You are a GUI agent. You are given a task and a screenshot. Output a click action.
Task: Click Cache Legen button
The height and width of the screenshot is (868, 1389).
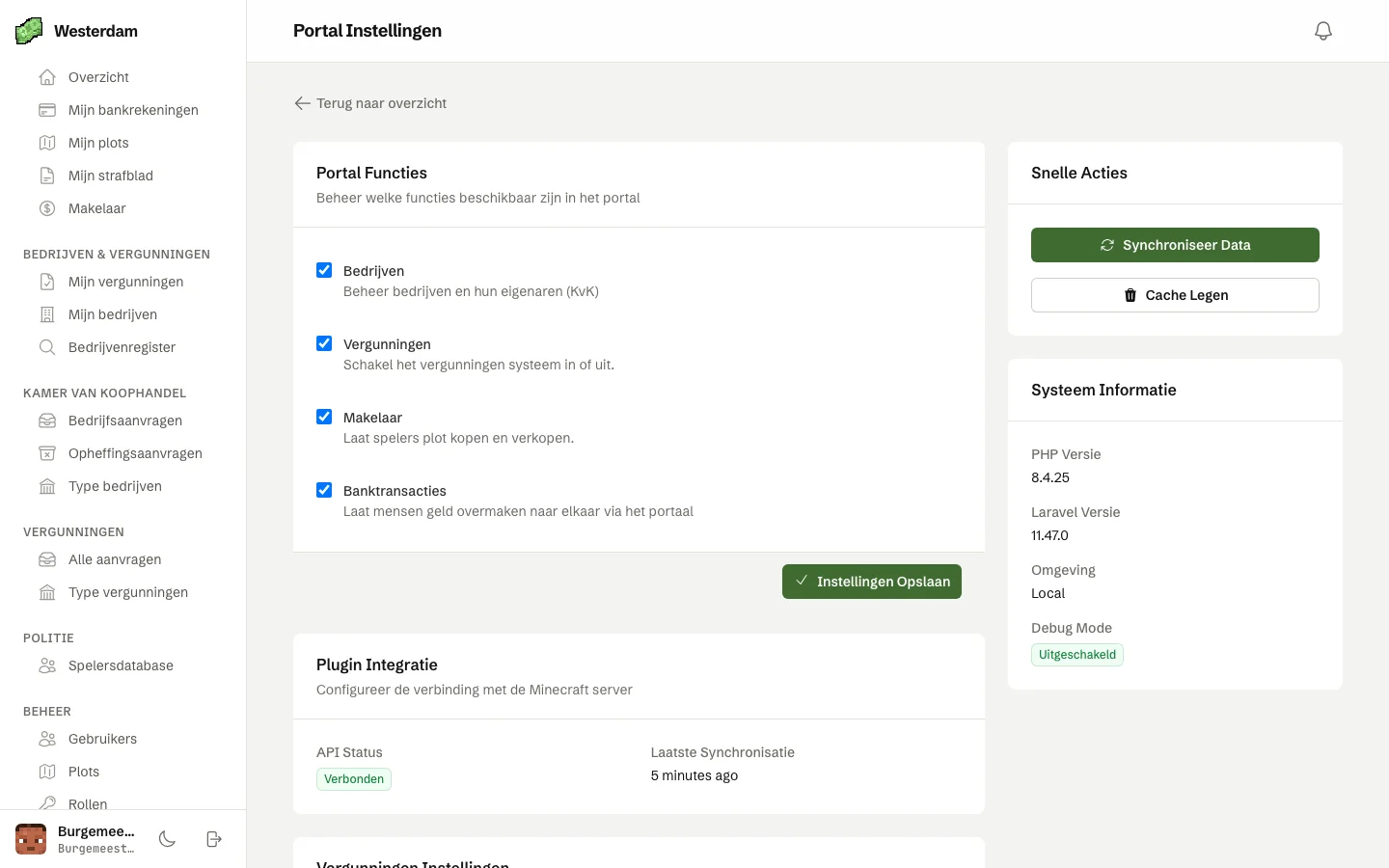(x=1175, y=295)
